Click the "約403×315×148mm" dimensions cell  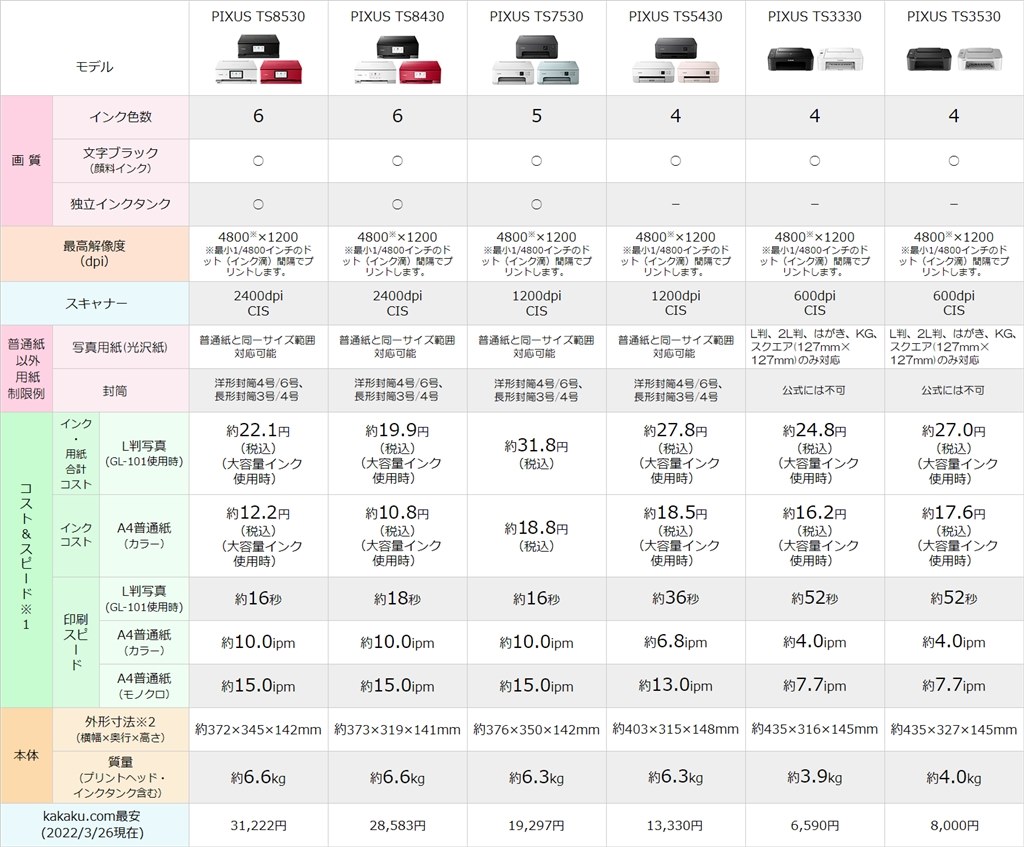[x=675, y=729]
